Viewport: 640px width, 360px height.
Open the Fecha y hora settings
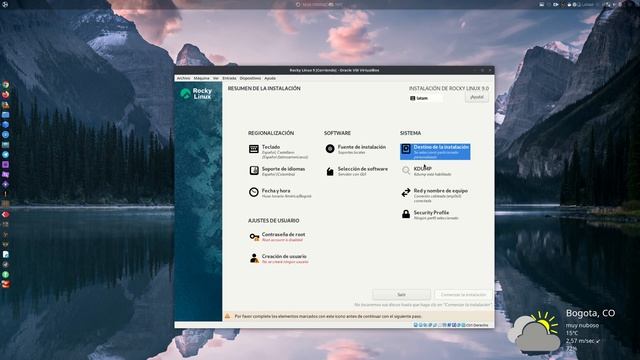(x=280, y=193)
